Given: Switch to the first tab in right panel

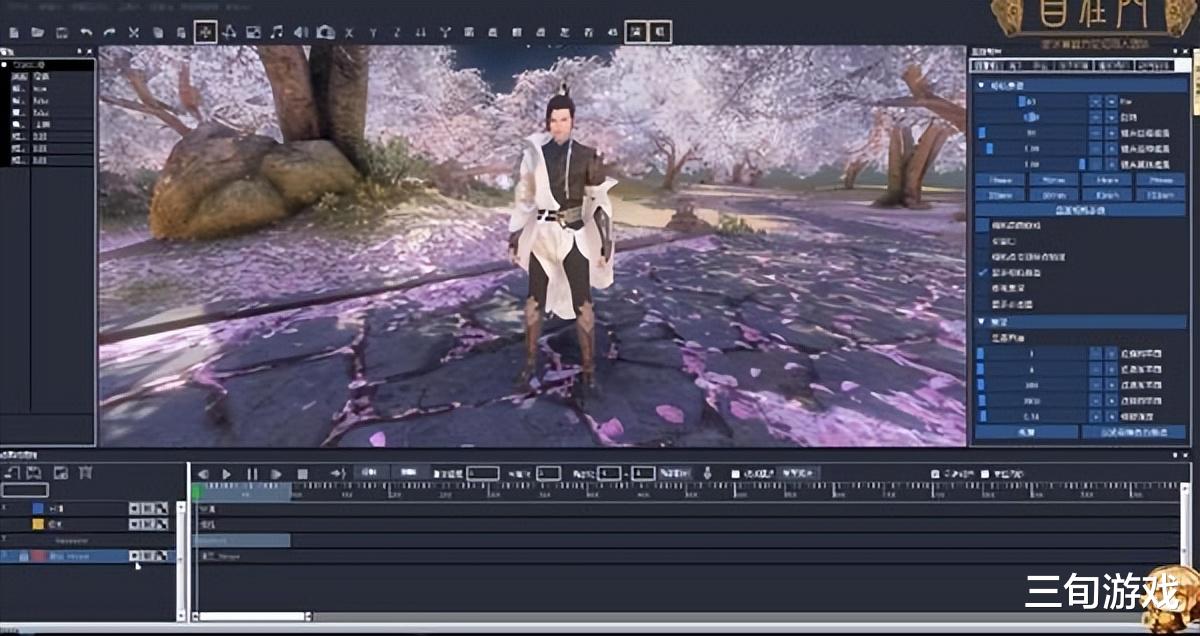Looking at the screenshot, I should 989,66.
